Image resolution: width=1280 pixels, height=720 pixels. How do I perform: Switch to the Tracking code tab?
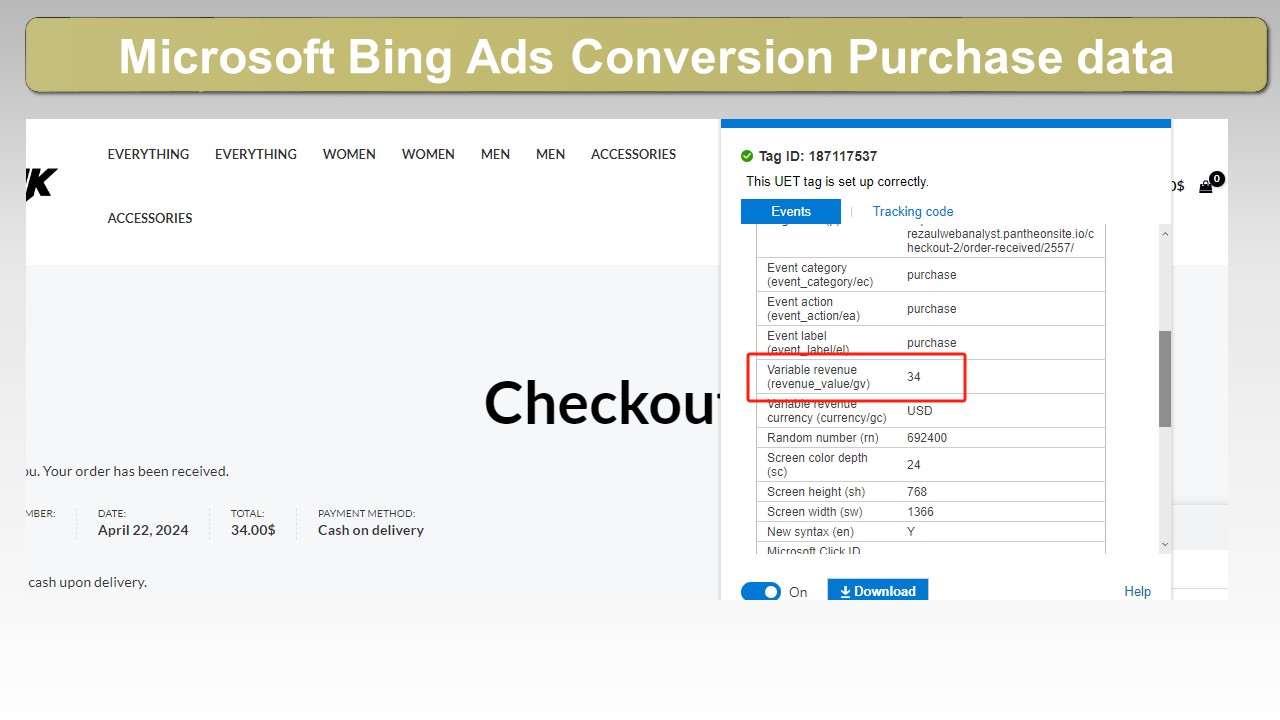point(913,211)
